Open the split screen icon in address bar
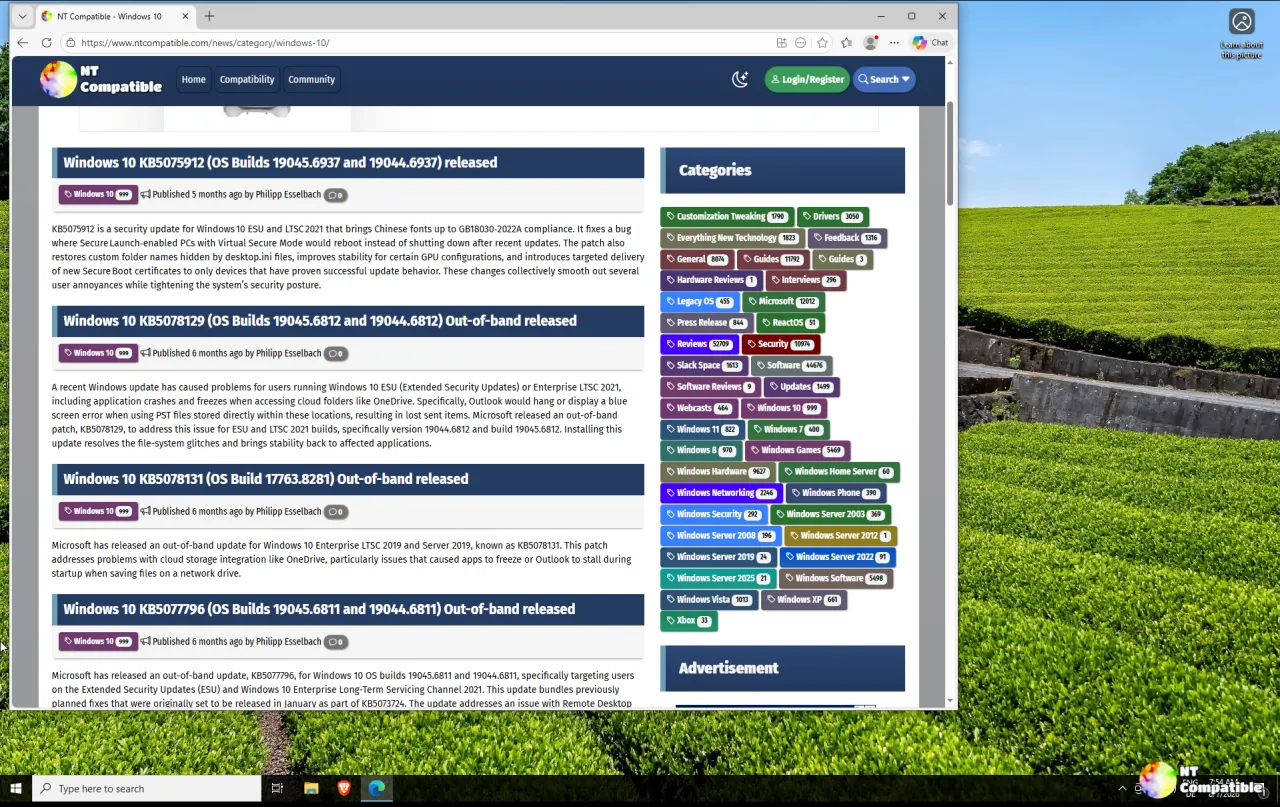1280x807 pixels. pos(782,43)
